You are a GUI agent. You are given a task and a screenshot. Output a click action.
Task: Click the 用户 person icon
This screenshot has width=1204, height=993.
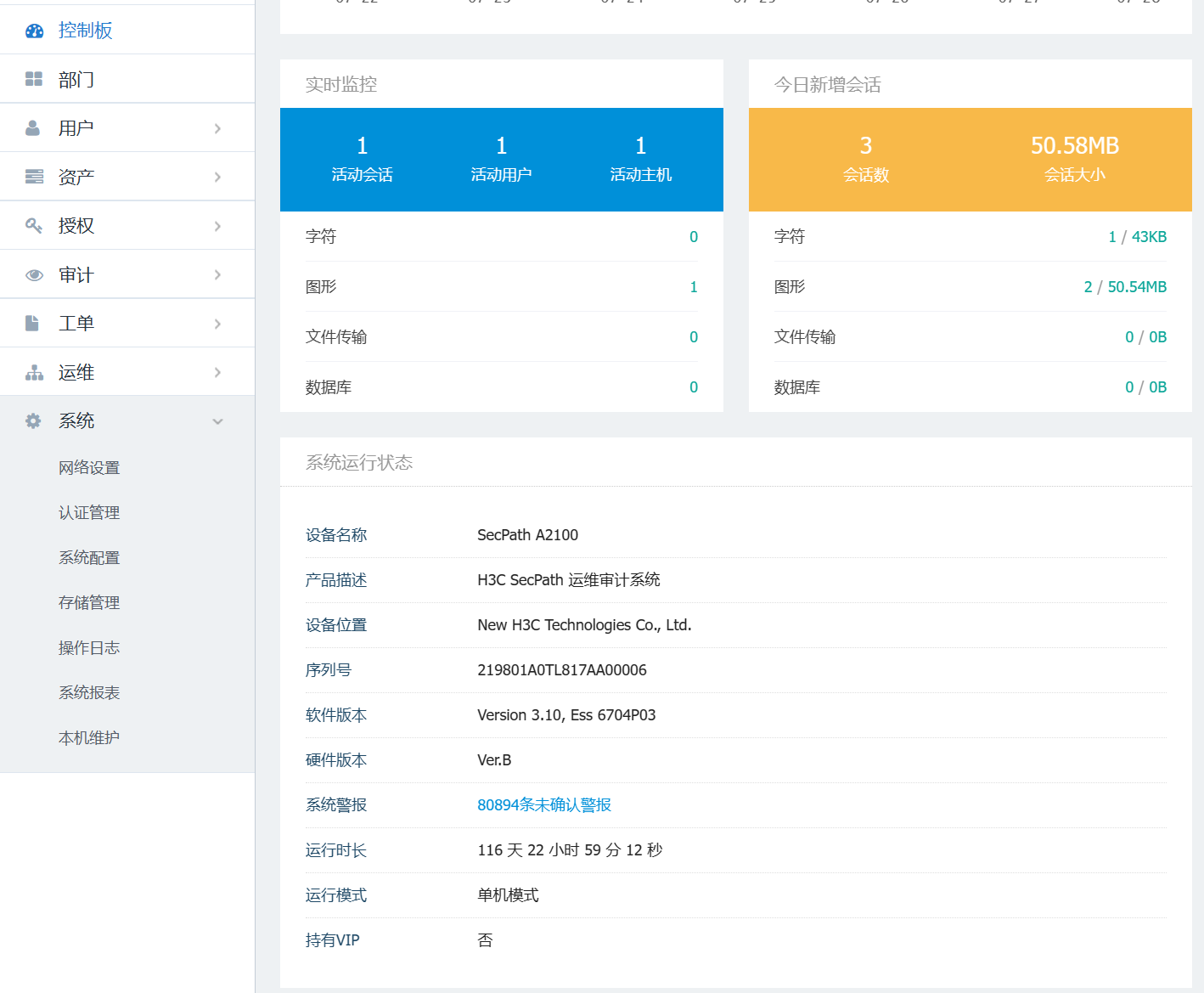33,128
